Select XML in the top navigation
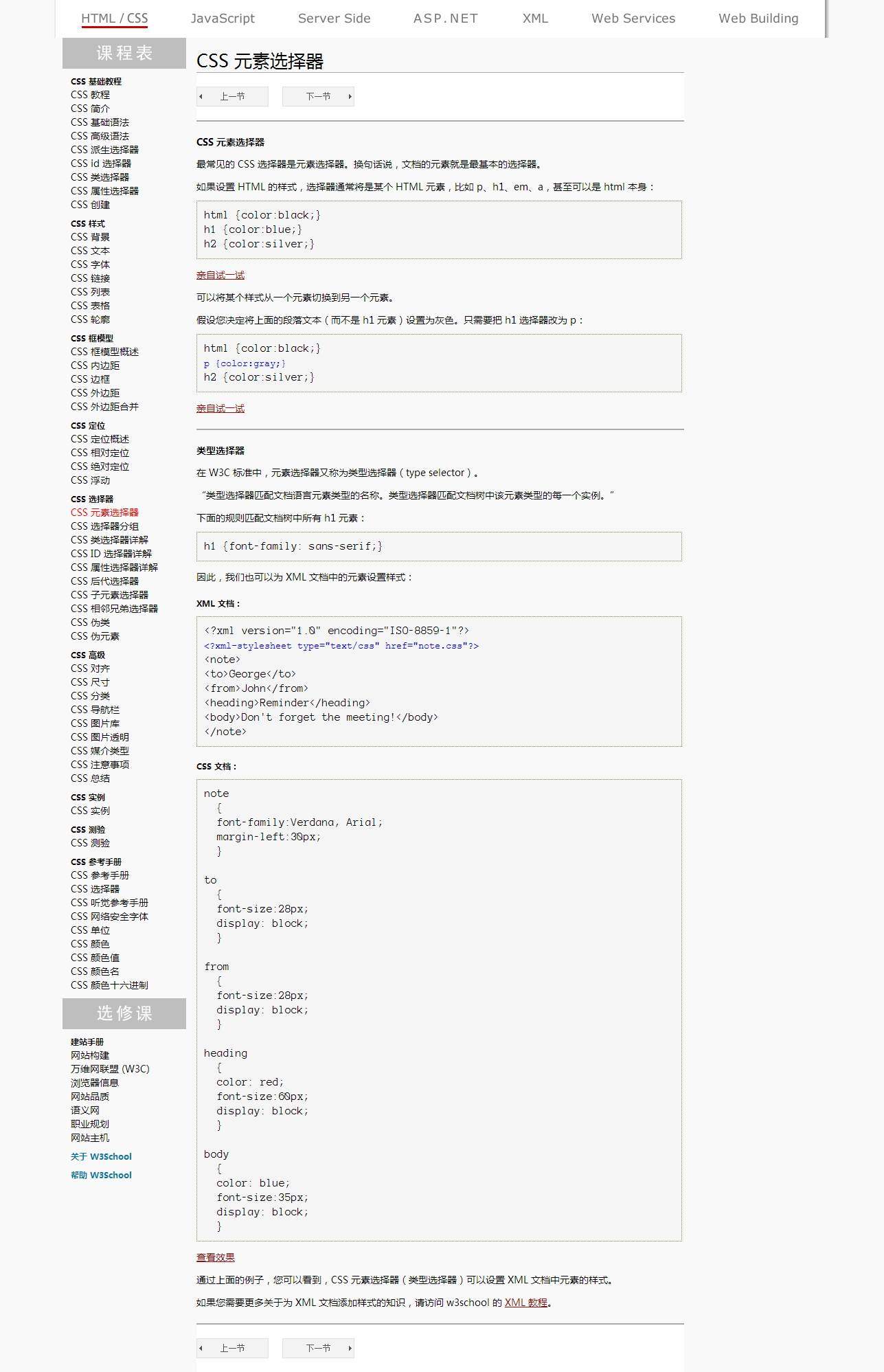This screenshot has height=1372, width=884. (x=535, y=19)
